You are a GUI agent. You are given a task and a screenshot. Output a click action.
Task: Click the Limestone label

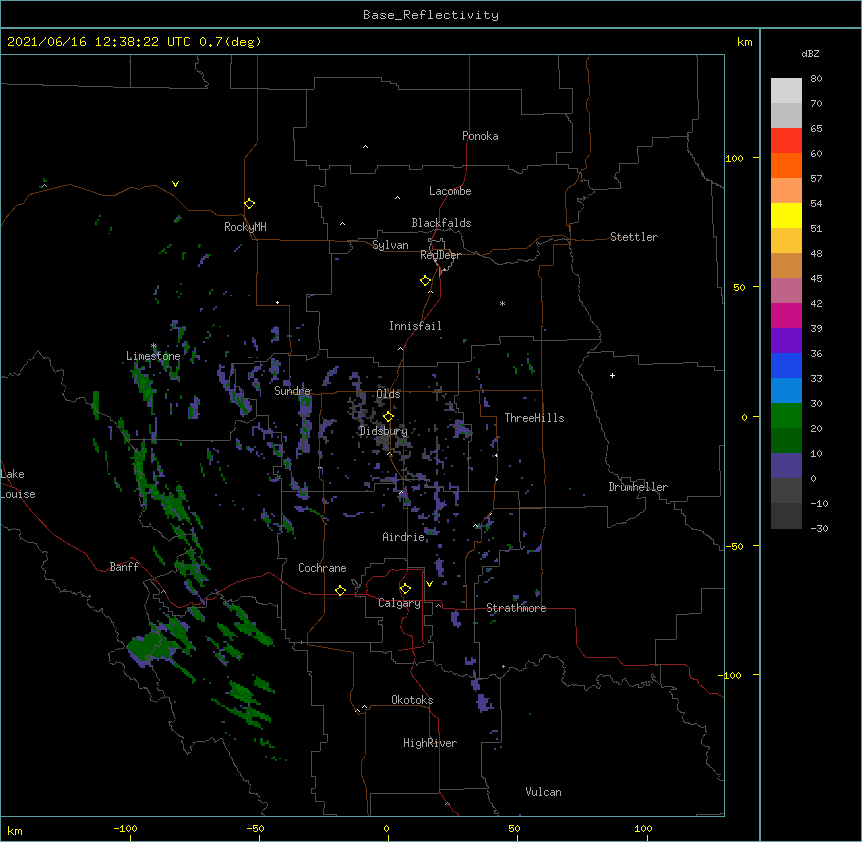click(x=153, y=356)
